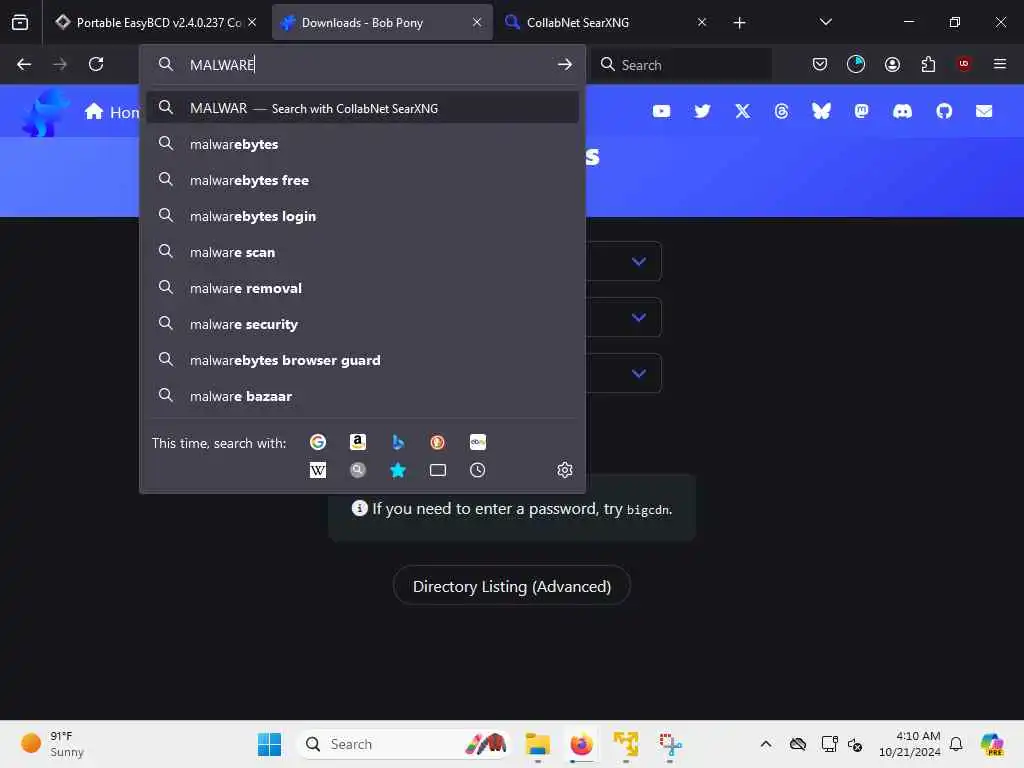Search with Amazon engine icon
Image resolution: width=1024 pixels, height=768 pixels.
[358, 442]
